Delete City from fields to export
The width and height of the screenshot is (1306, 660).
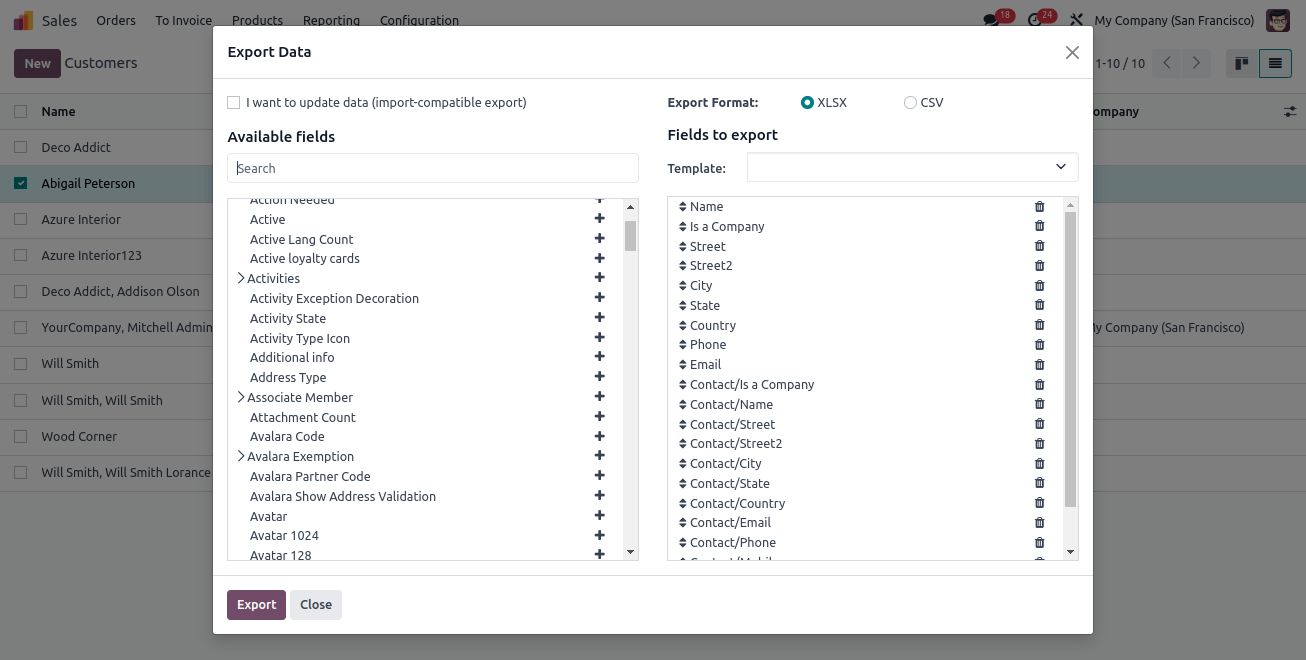tap(1040, 285)
